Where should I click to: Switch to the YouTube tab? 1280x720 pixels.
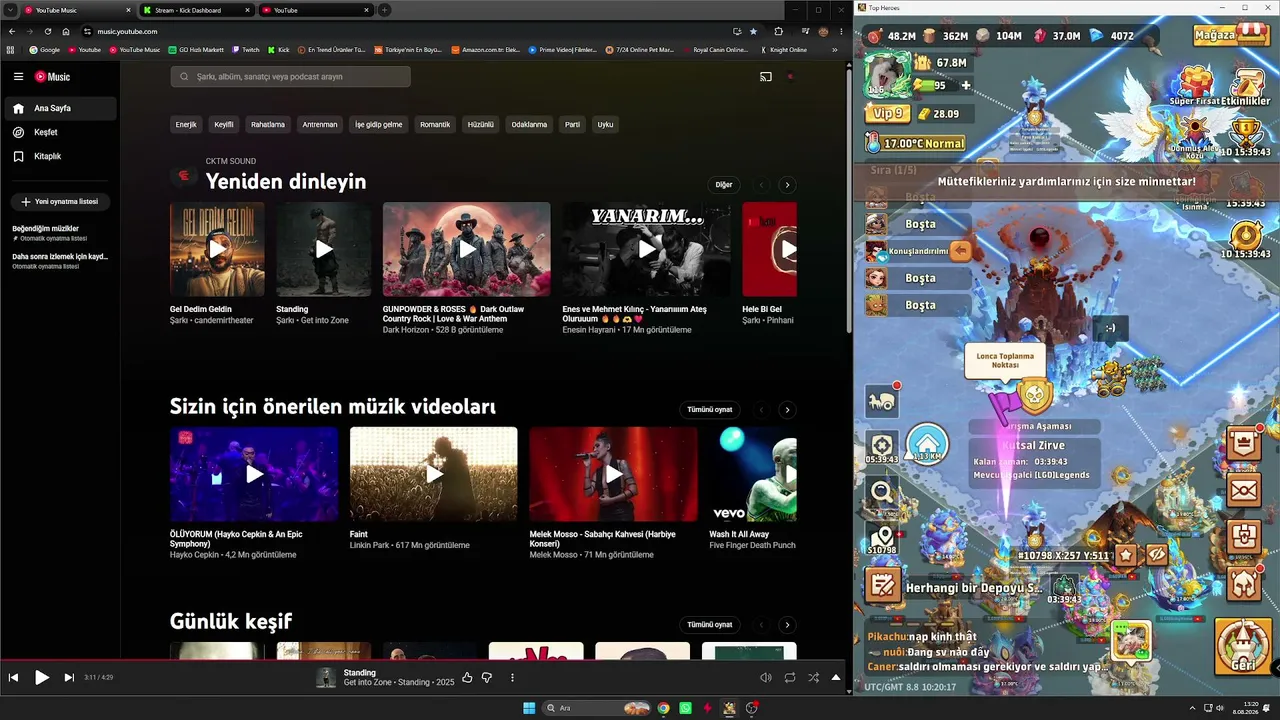[x=315, y=10]
